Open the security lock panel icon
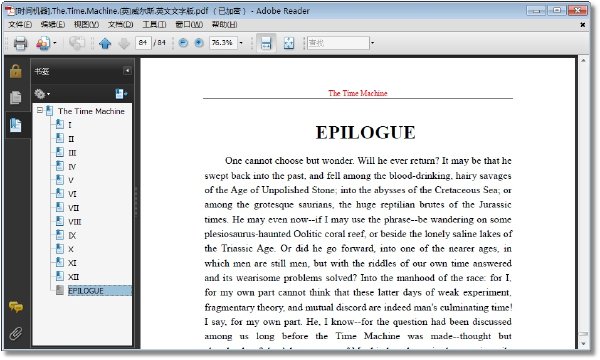The image size is (600, 360). point(16,71)
